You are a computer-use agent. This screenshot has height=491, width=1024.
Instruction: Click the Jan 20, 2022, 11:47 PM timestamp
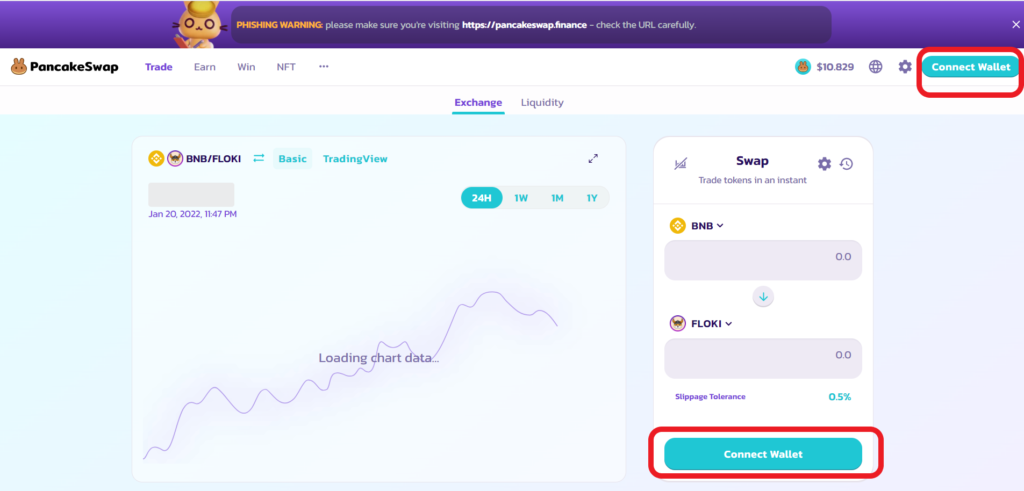(193, 214)
